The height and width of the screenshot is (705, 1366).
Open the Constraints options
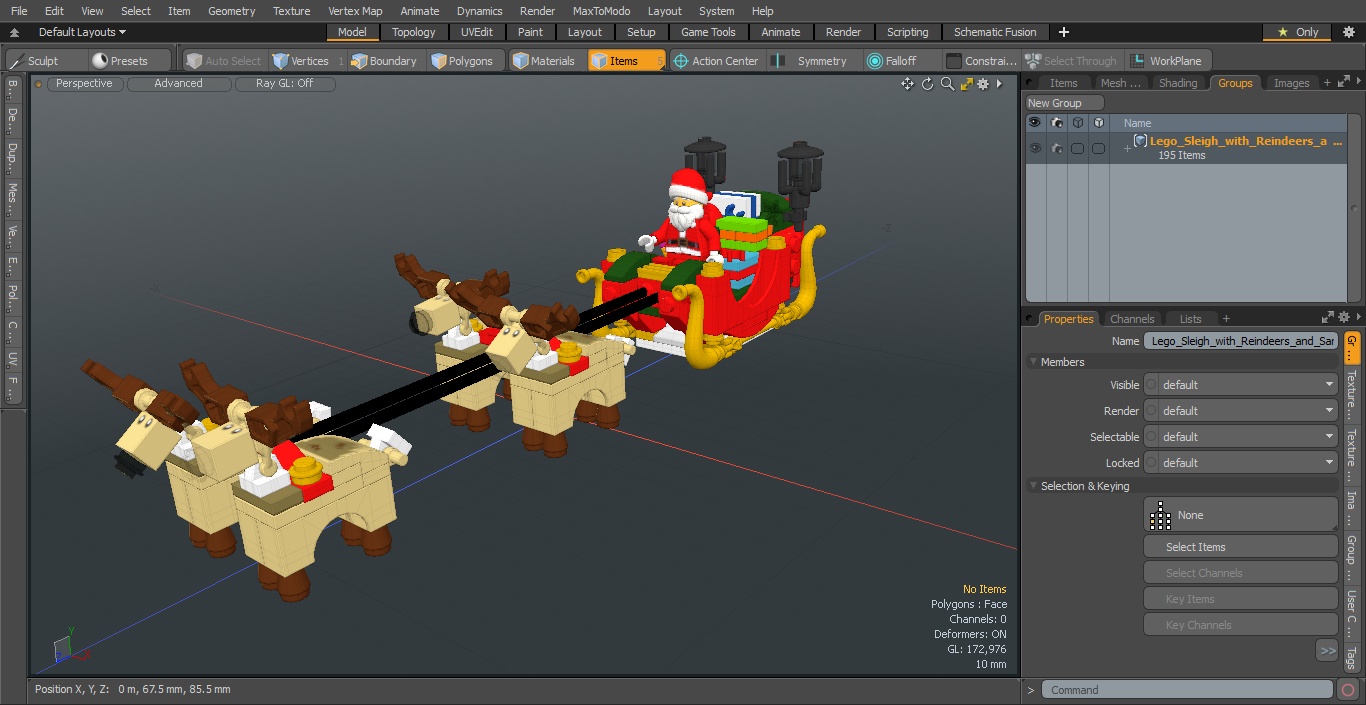(x=981, y=61)
